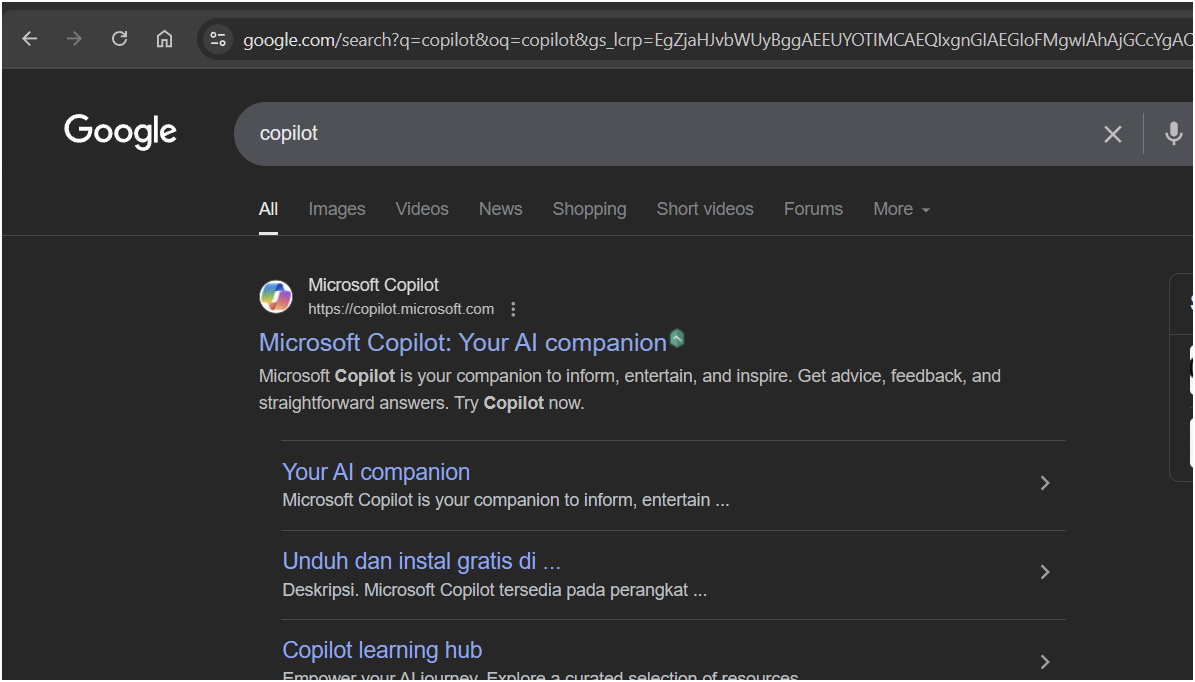Reload the current page
Viewport: 1195px width, 682px height.
tap(119, 39)
